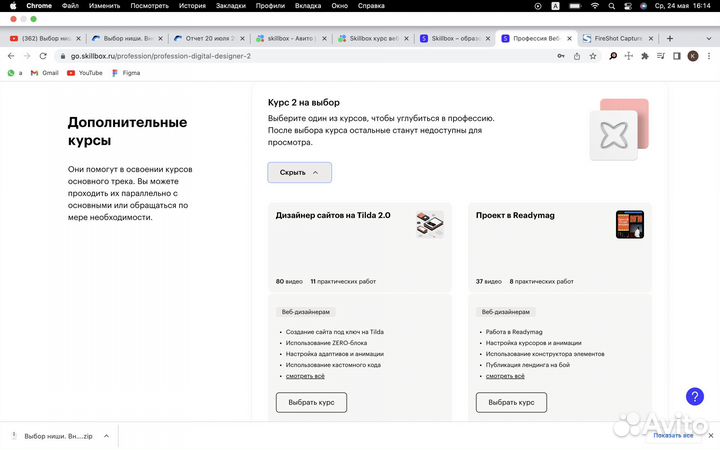Switch to the Skillbox курс веб tab

point(373,39)
